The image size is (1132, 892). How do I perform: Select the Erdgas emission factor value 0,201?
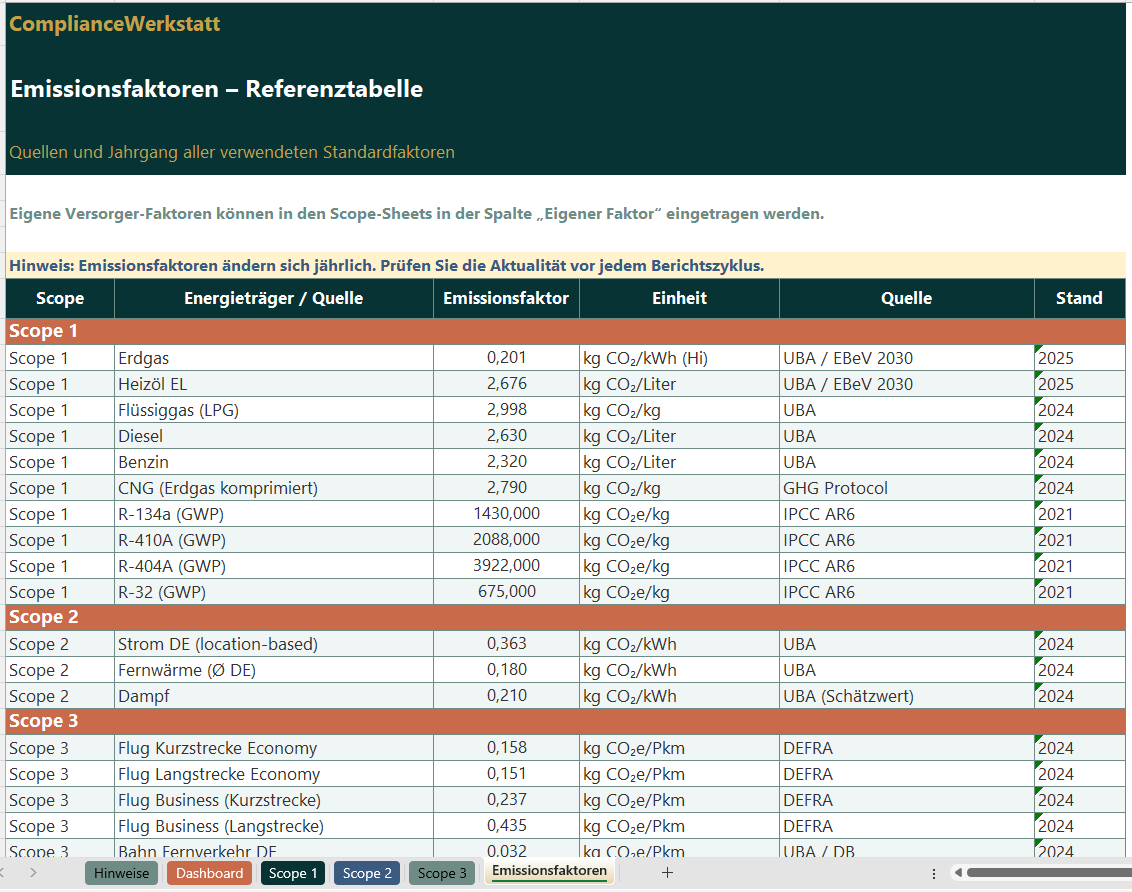506,358
